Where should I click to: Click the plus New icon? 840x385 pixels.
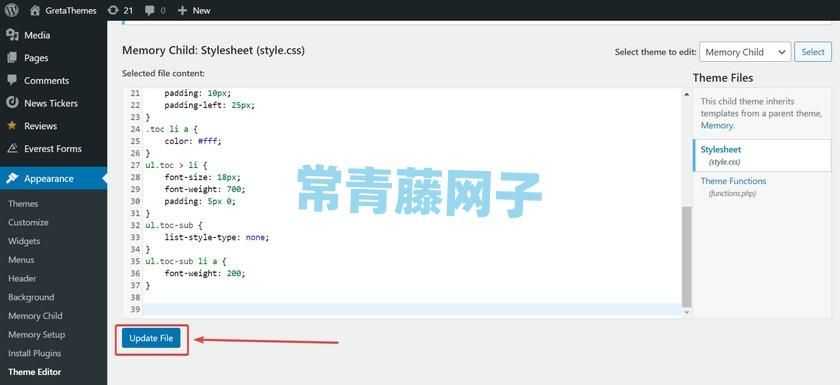coord(182,10)
